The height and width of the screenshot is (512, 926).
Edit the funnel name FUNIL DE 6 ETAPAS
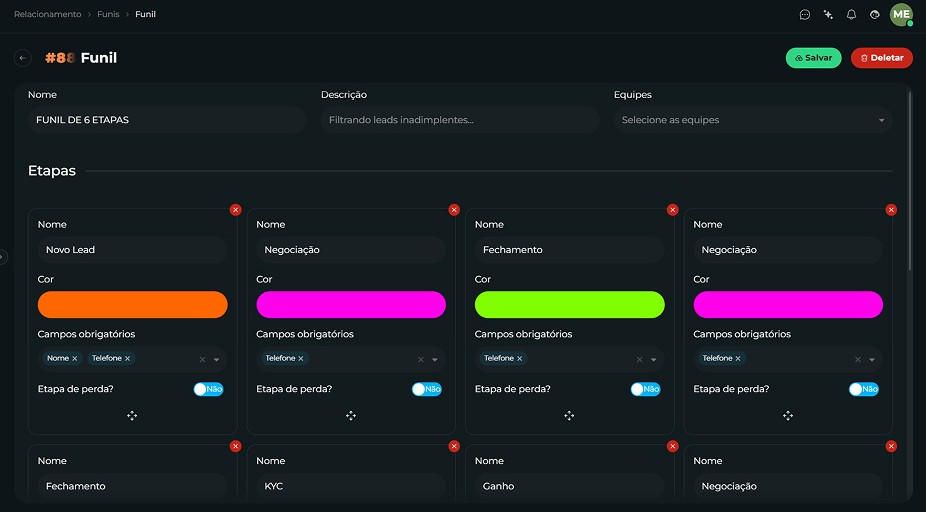[167, 120]
